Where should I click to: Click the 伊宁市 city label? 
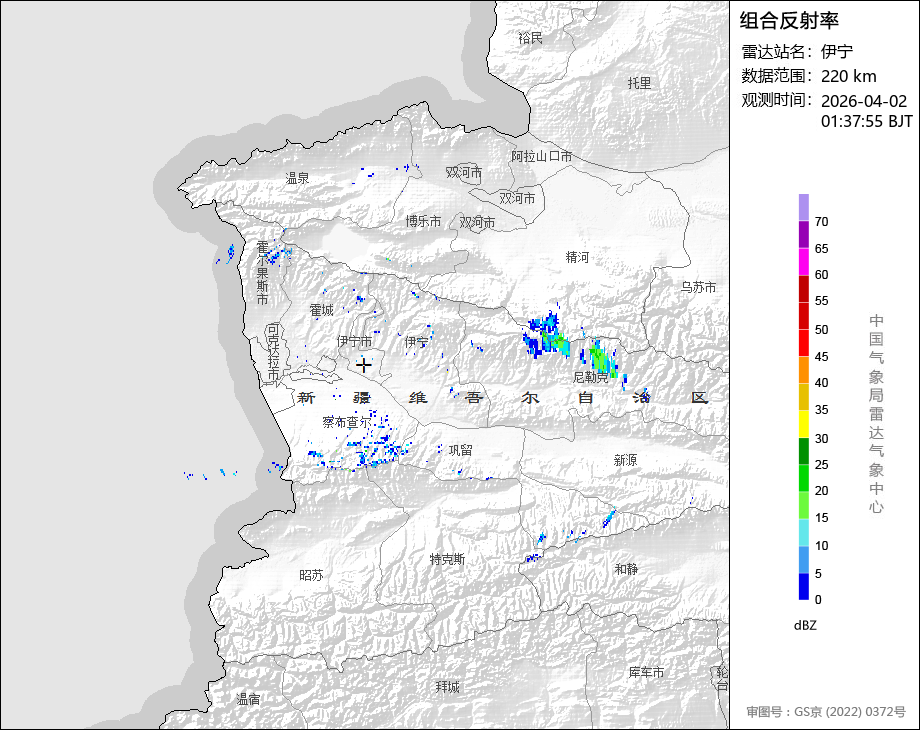pyautogui.click(x=354, y=341)
